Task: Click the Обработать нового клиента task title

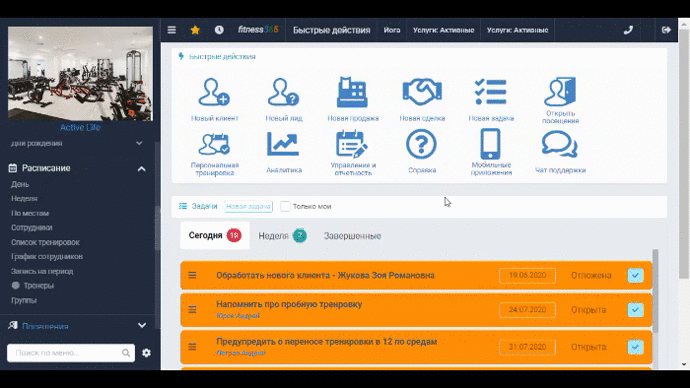Action: pos(325,275)
